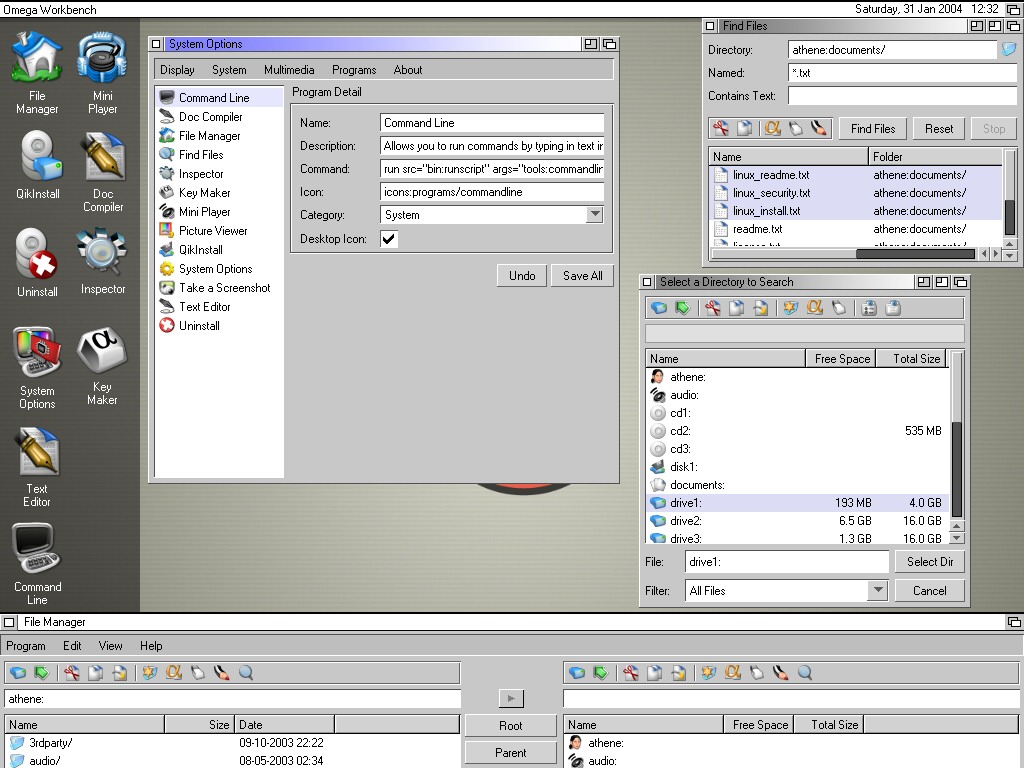Viewport: 1024px width, 768px height.
Task: Open the View menu in File Manager
Action: tap(110, 646)
